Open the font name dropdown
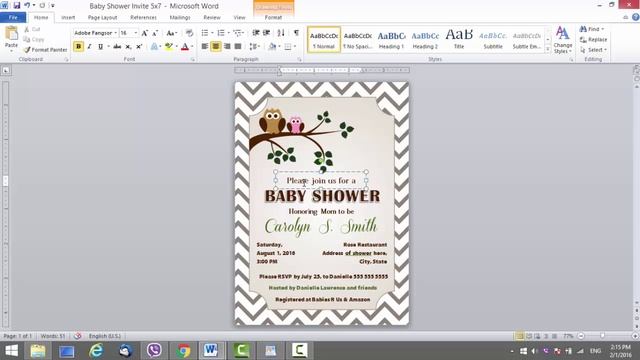The width and height of the screenshot is (640, 360). coord(116,33)
